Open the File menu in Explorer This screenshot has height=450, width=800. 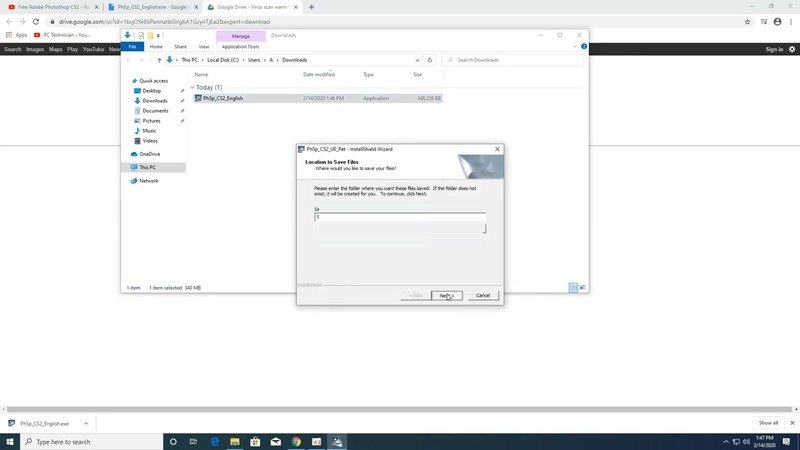(x=131, y=46)
